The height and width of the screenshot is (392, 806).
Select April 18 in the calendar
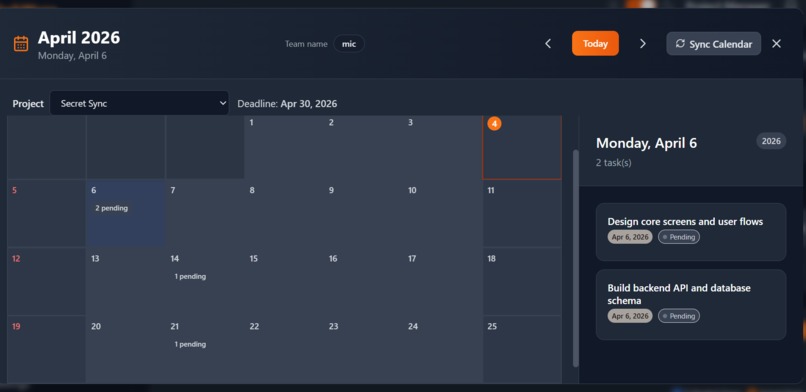[522, 282]
